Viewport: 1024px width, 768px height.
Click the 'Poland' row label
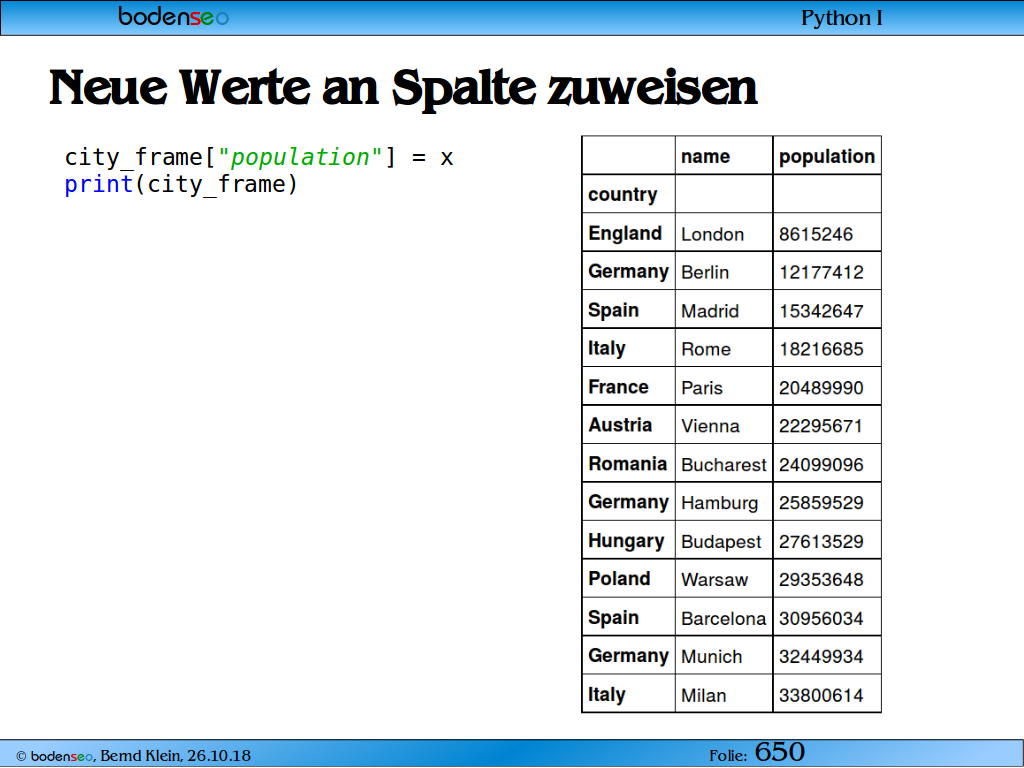tap(619, 579)
